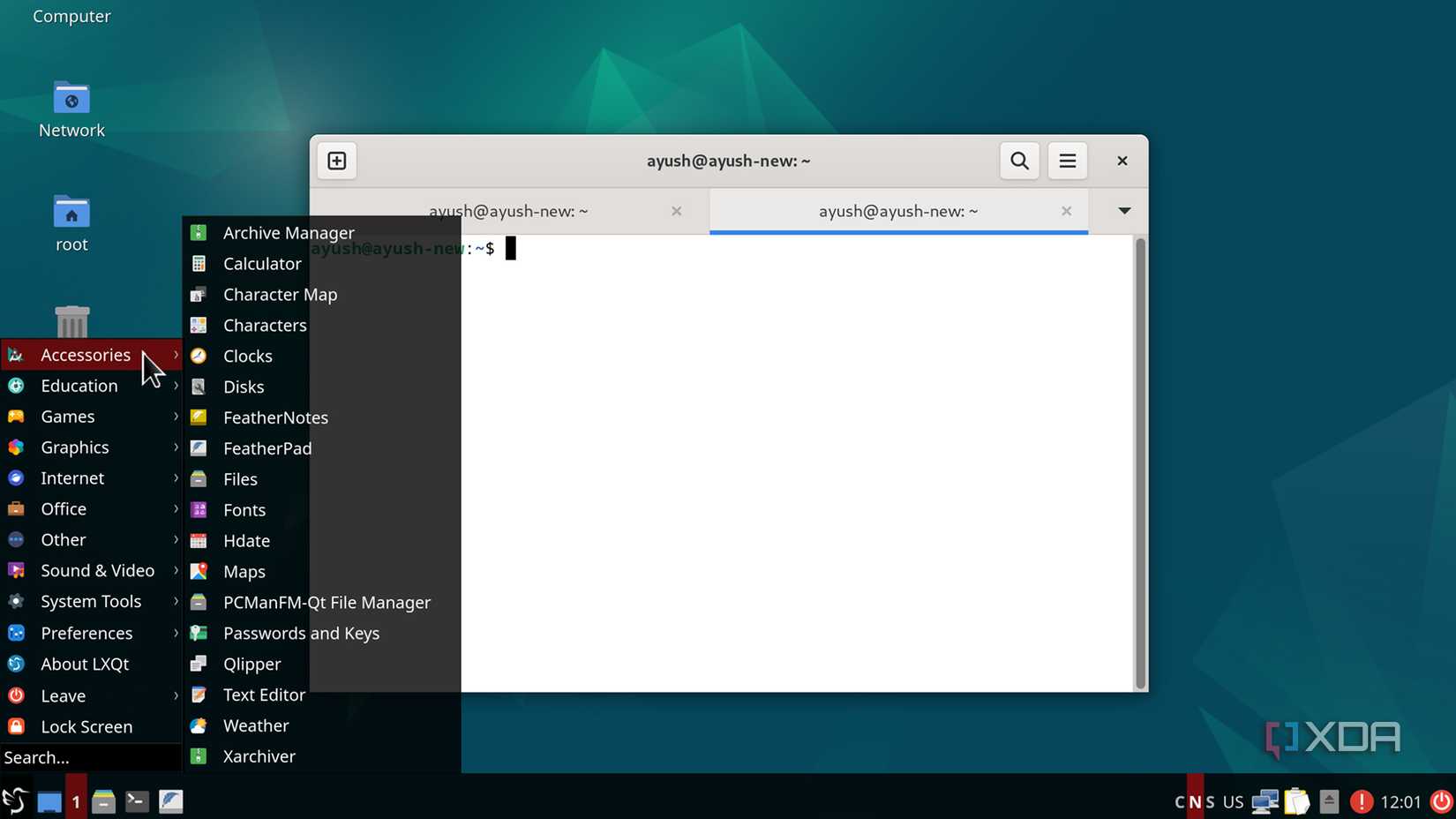This screenshot has height=819, width=1456.
Task: Switch to the first ayush@ayush-new tab
Action: [x=509, y=211]
